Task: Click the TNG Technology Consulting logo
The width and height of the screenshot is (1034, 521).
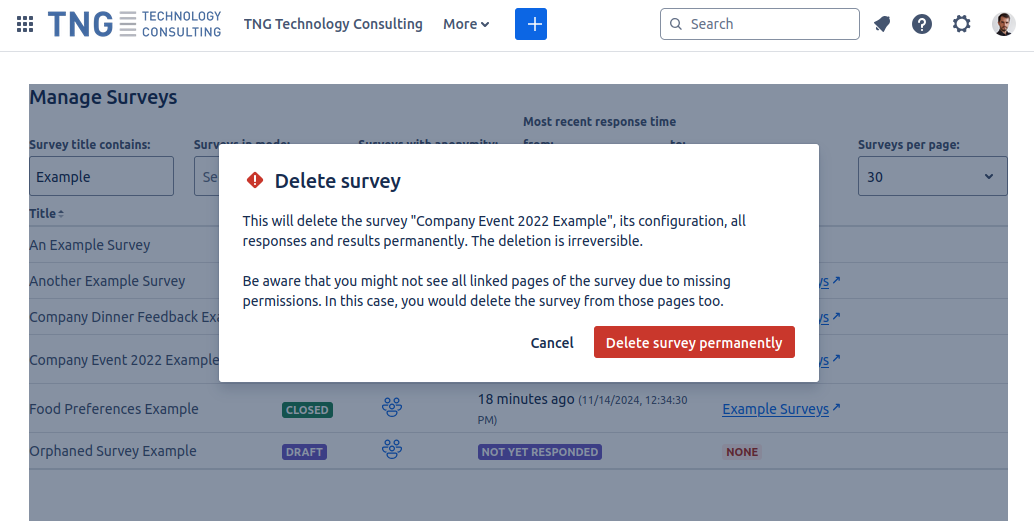Action: coord(135,24)
